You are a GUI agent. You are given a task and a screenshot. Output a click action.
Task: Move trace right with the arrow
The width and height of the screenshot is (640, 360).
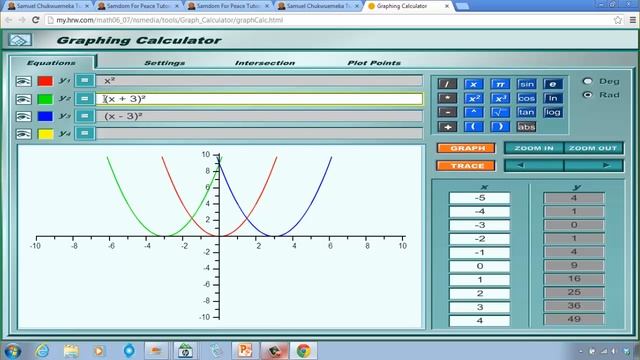593,166
